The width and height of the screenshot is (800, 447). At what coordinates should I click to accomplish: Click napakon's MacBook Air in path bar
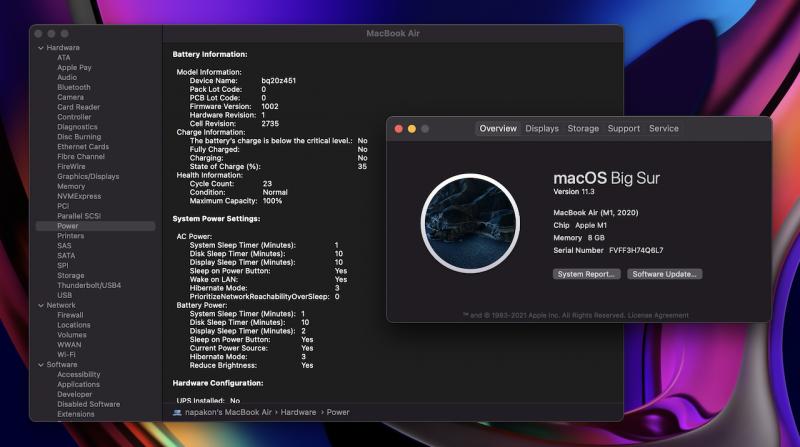[x=228, y=412]
